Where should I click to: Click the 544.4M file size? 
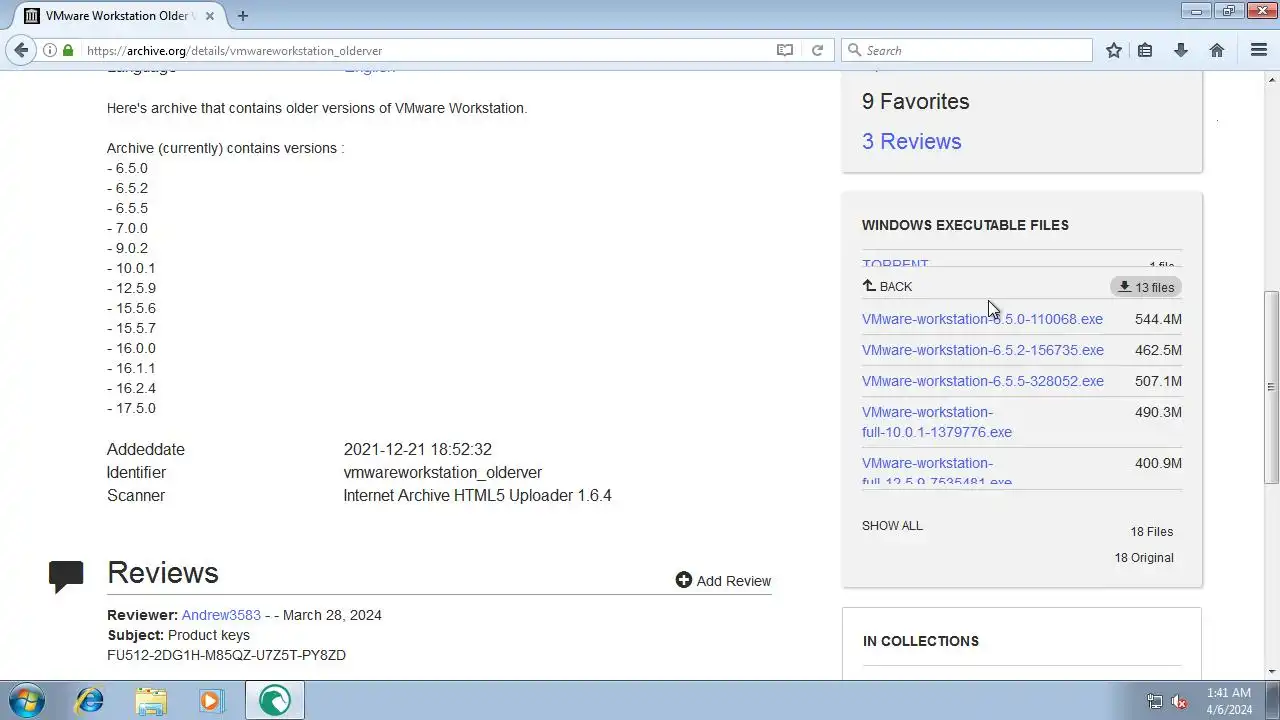[x=1158, y=319]
